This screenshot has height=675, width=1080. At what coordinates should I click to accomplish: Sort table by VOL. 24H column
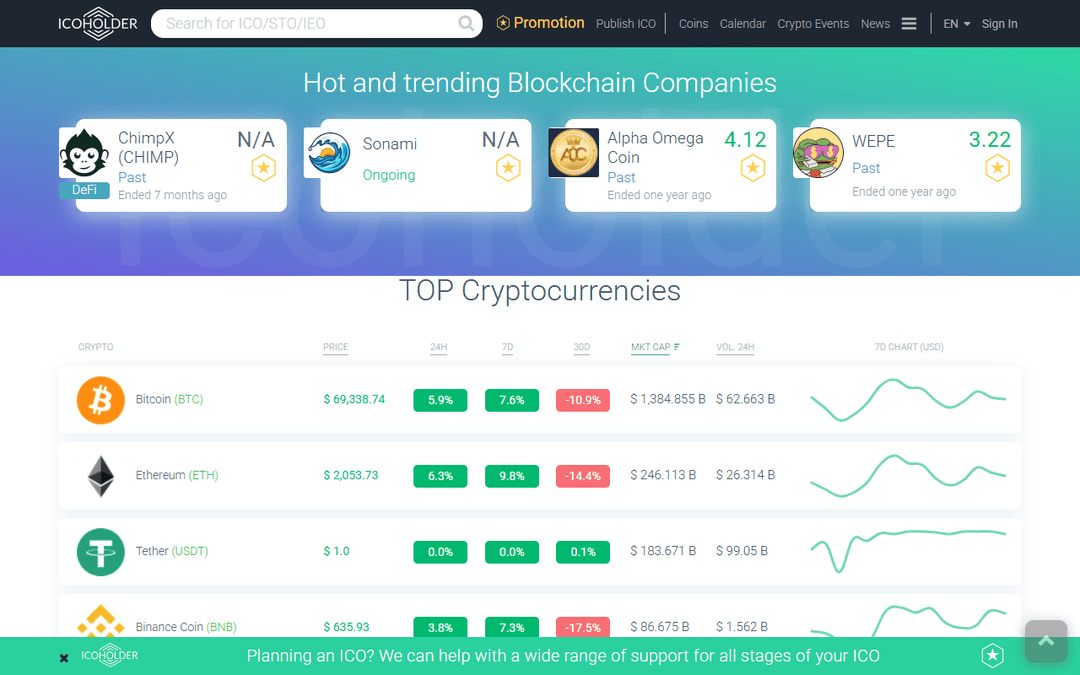tap(736, 347)
